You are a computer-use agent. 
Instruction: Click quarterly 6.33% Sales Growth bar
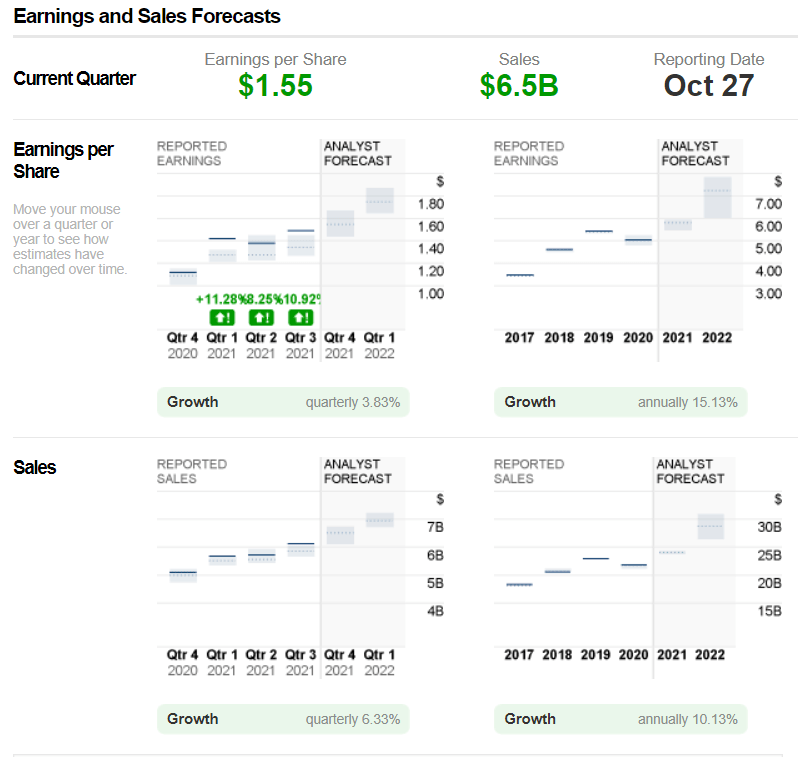click(x=283, y=719)
